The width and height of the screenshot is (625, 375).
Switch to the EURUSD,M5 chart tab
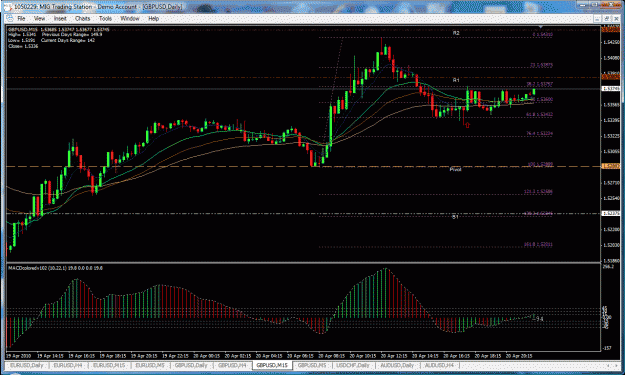click(x=150, y=365)
